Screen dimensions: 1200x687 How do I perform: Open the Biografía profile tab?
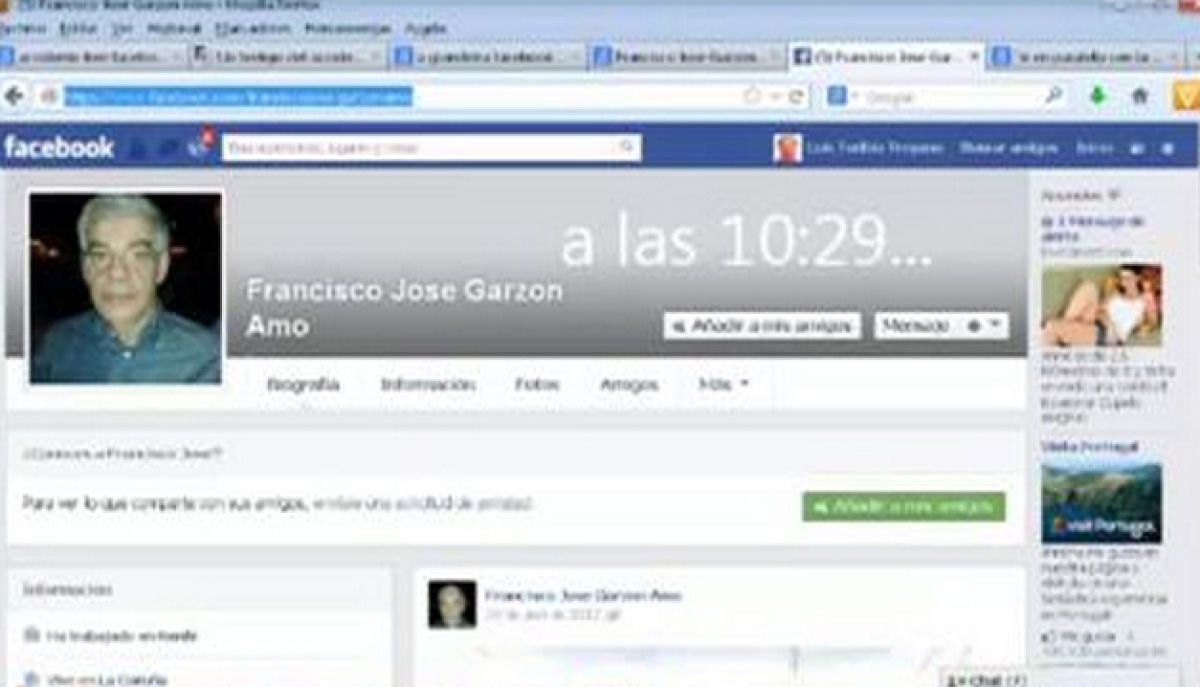coord(303,385)
